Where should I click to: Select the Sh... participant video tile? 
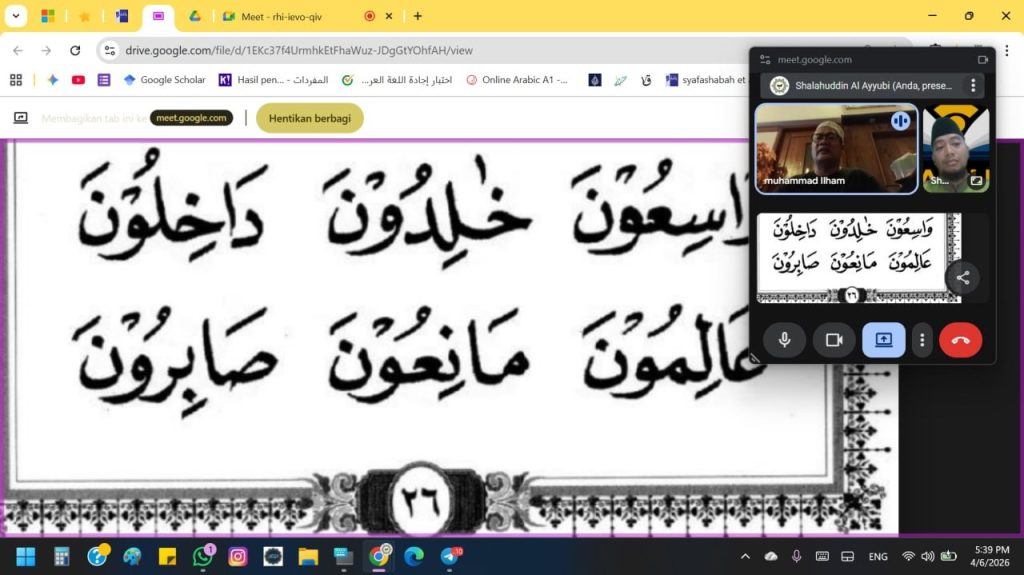click(956, 149)
